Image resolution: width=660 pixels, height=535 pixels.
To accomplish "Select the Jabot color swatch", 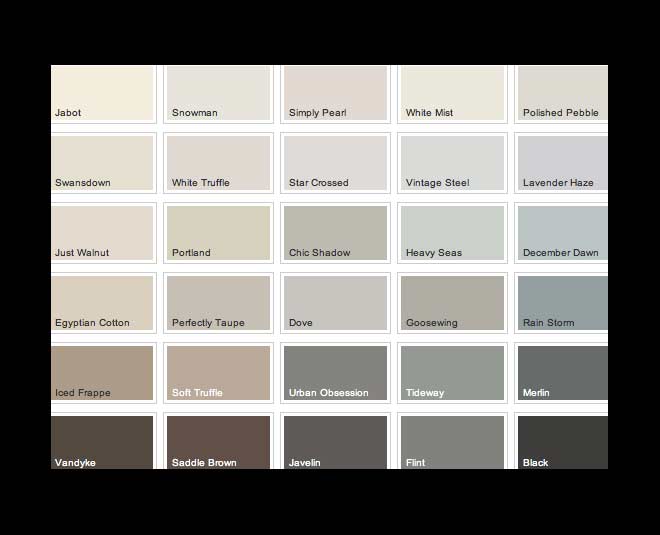I will click(x=102, y=93).
